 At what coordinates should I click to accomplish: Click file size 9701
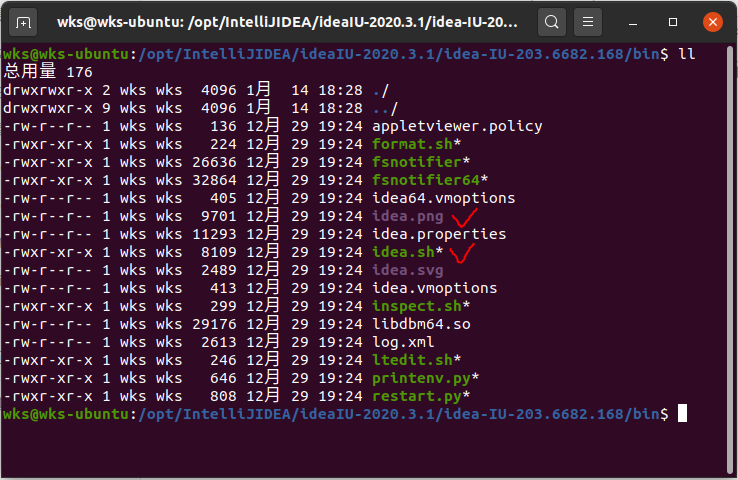click(219, 216)
